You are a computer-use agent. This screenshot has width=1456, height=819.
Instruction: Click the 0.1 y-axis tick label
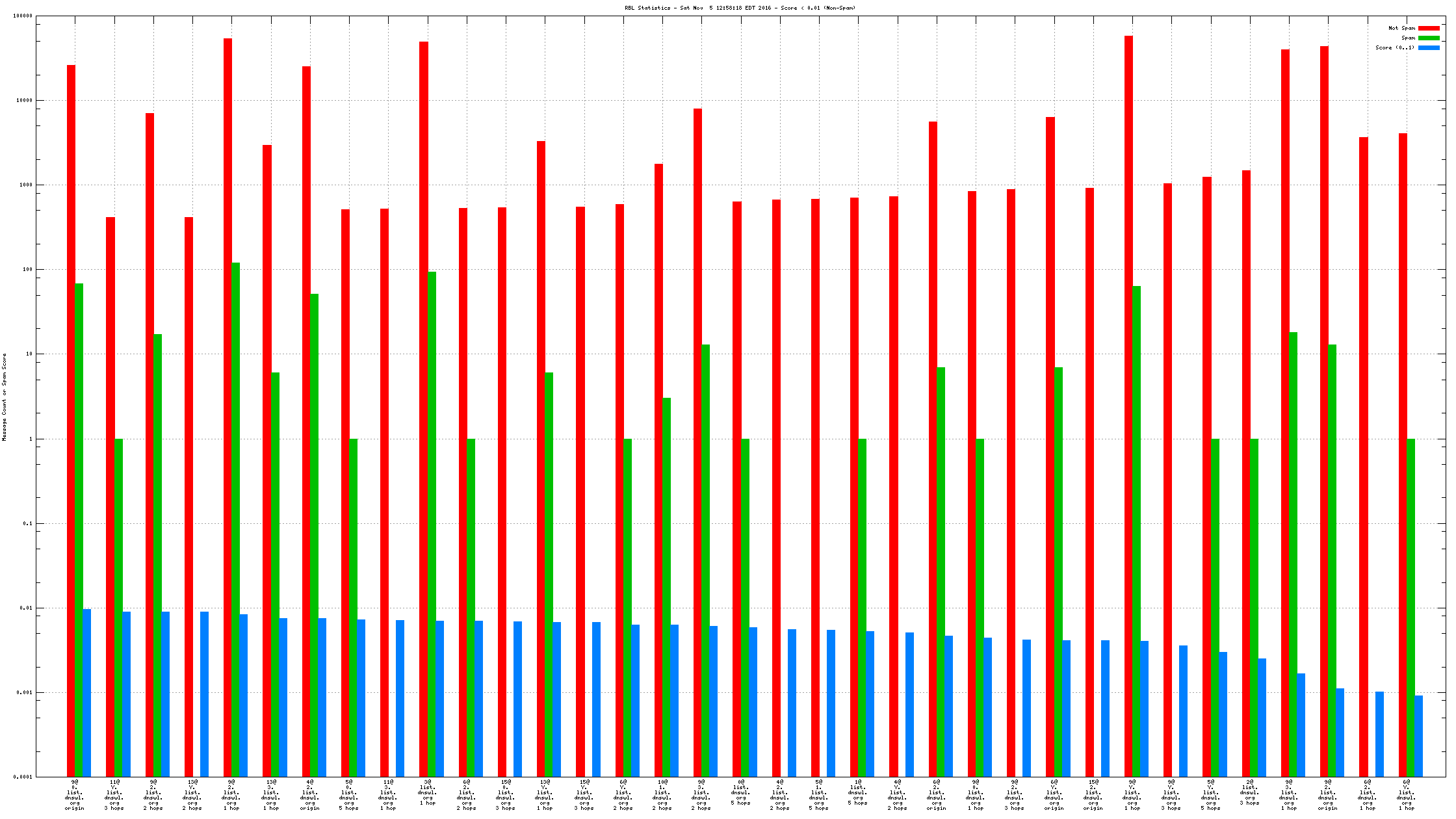click(x=27, y=523)
